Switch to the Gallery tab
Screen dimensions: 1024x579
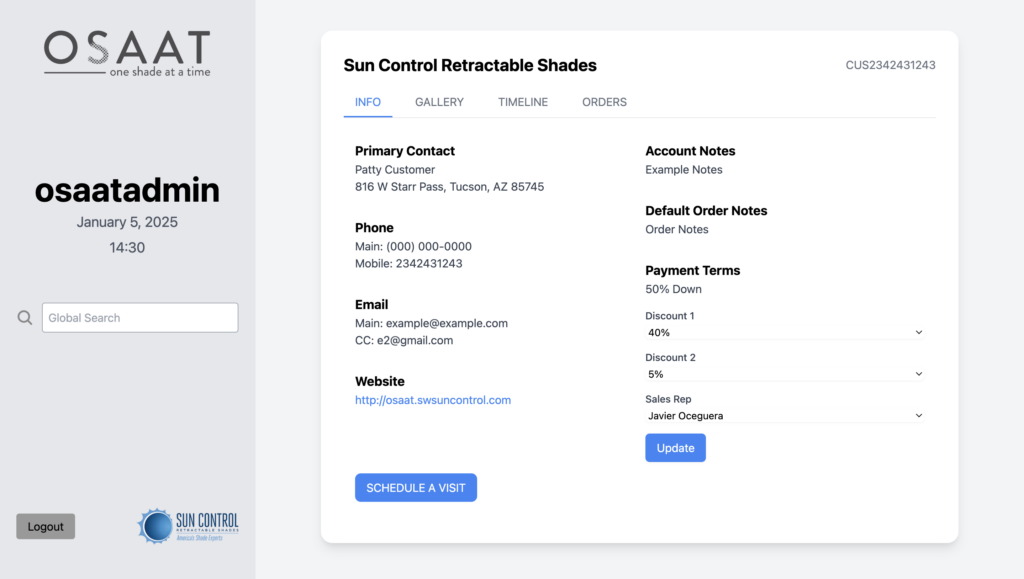coord(440,102)
